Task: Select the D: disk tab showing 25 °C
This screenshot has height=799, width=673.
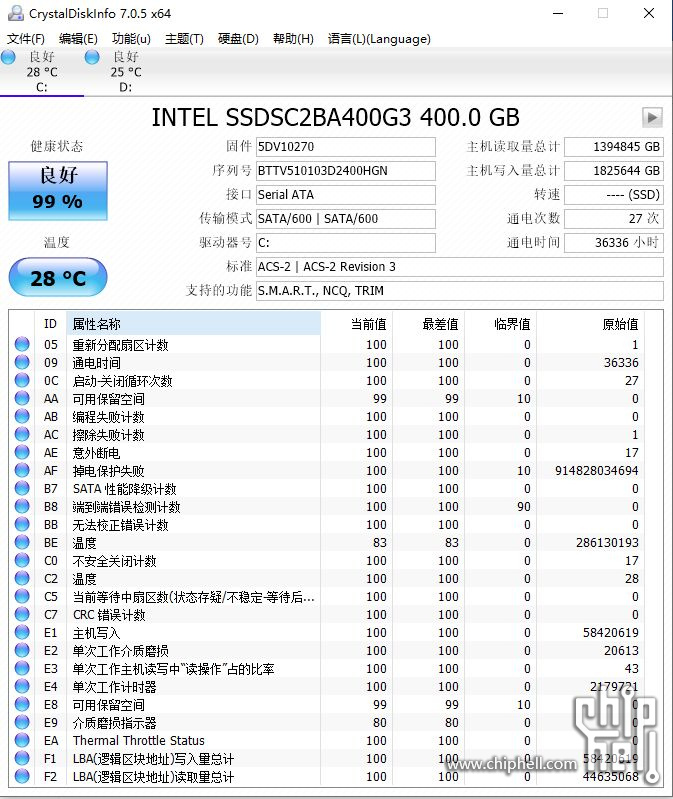Action: pyautogui.click(x=126, y=72)
